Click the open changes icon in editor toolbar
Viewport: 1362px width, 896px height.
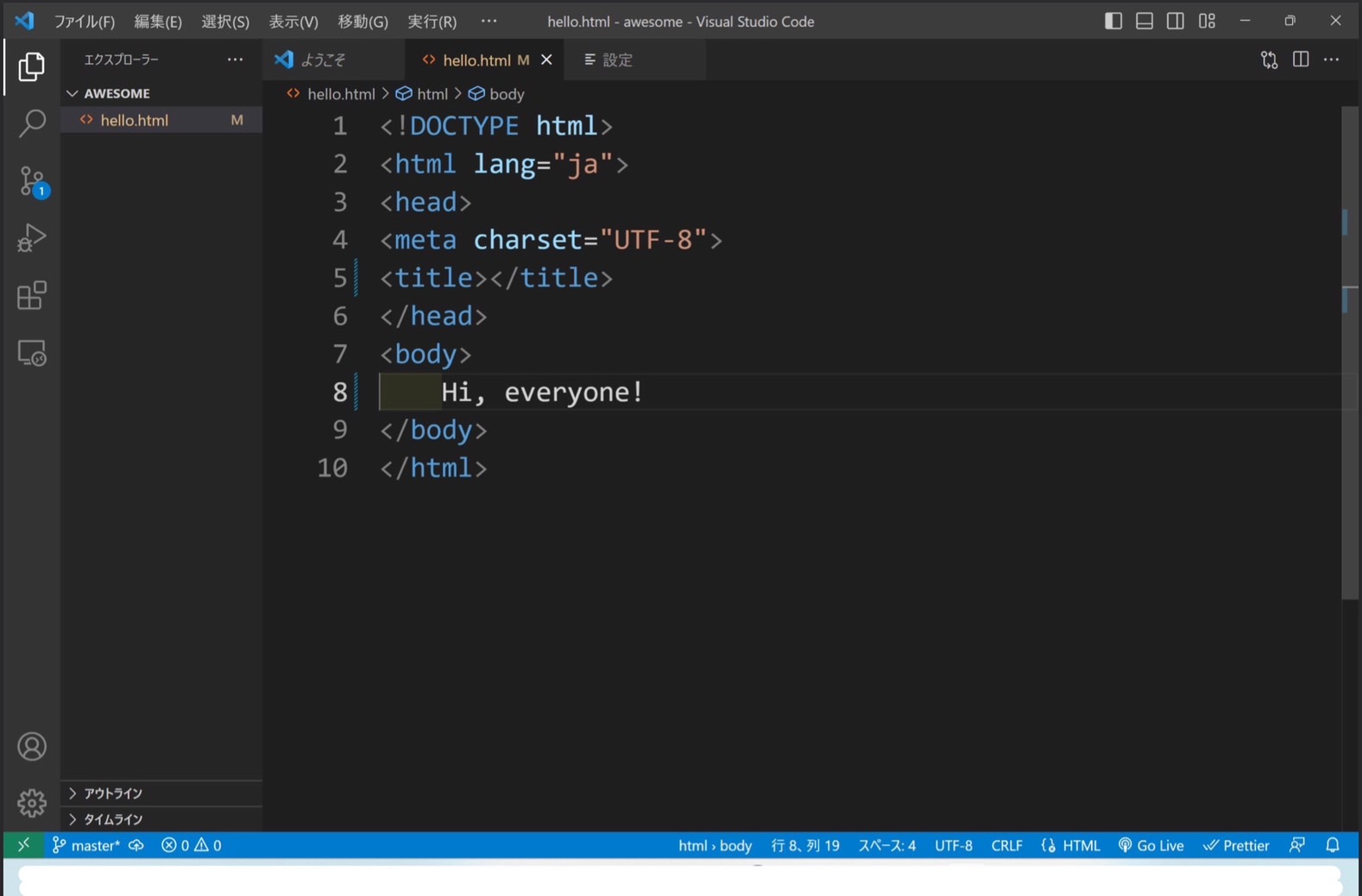(1269, 60)
